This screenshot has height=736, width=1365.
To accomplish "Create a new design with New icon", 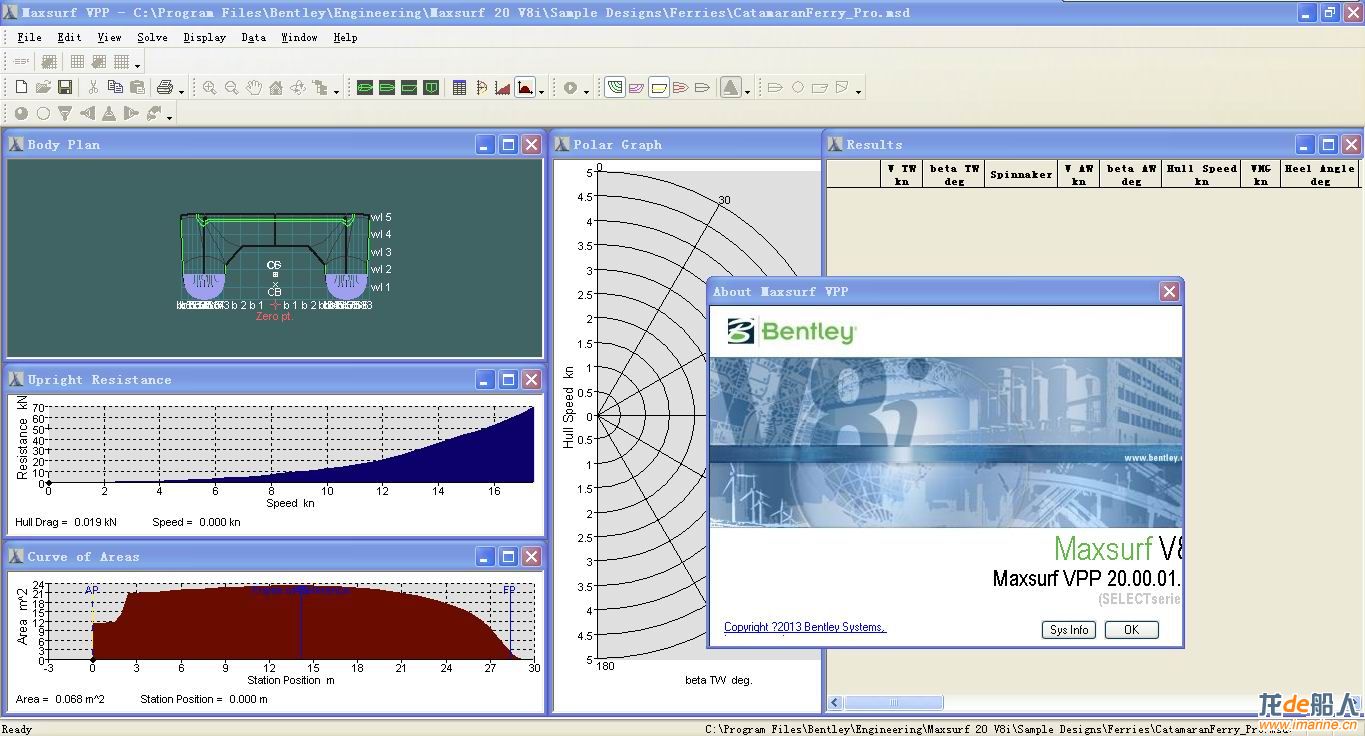I will click(21, 88).
